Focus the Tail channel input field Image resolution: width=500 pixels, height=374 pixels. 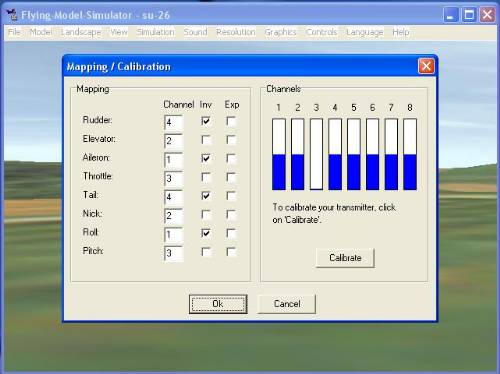173,197
